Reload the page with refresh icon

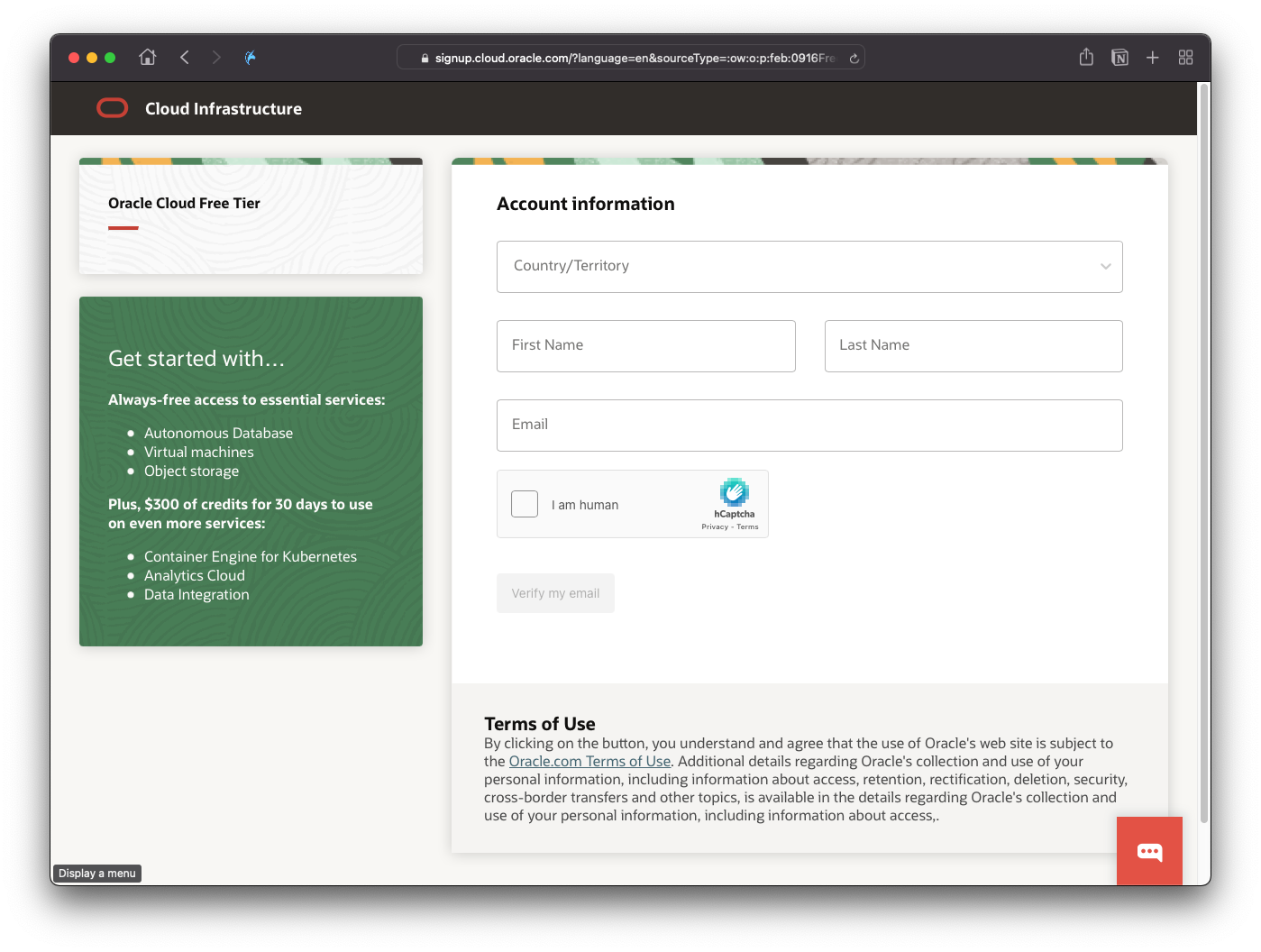click(x=854, y=59)
